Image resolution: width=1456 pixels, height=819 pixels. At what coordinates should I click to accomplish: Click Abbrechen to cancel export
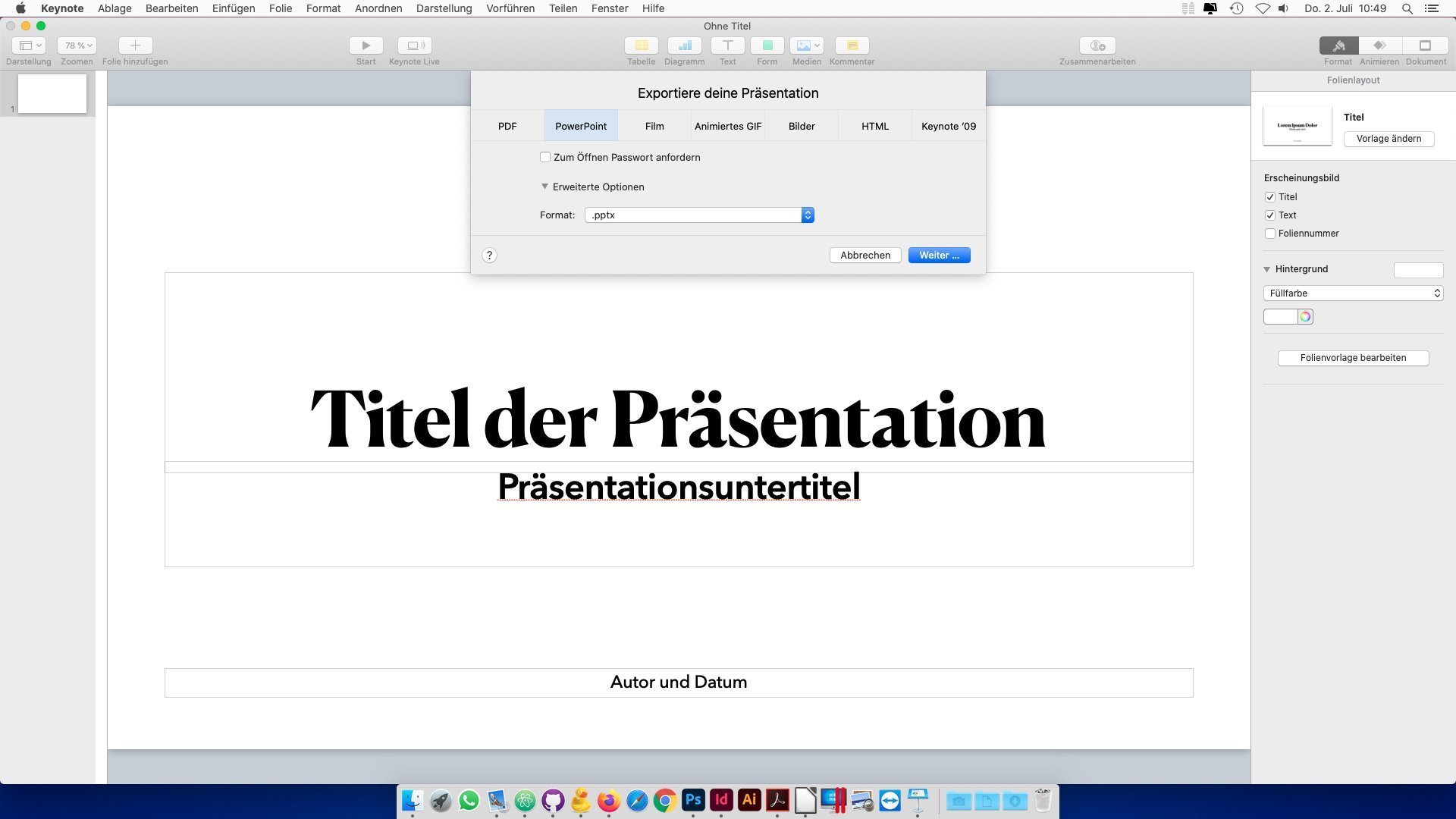(865, 256)
